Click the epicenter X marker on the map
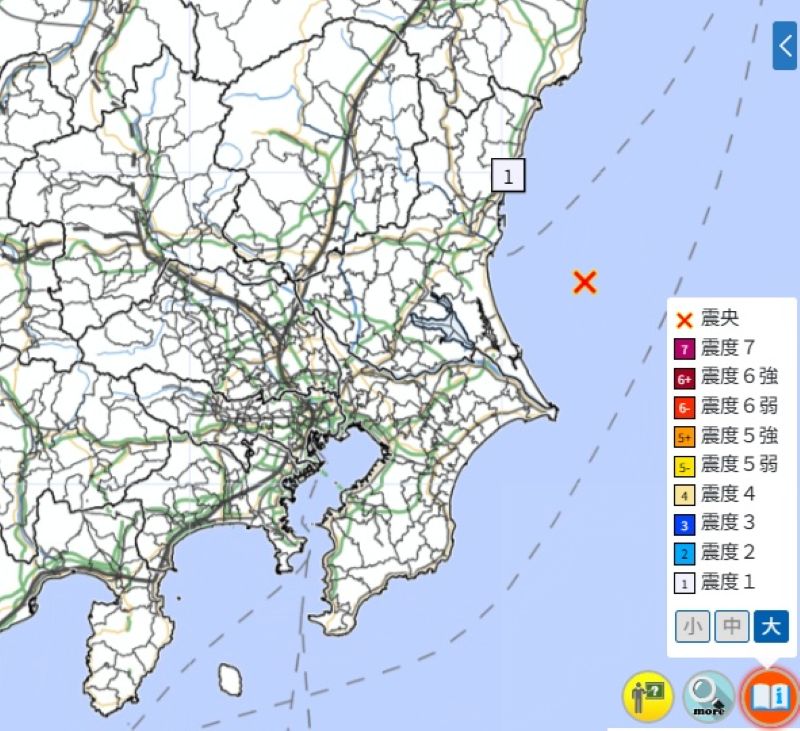 pyautogui.click(x=585, y=282)
